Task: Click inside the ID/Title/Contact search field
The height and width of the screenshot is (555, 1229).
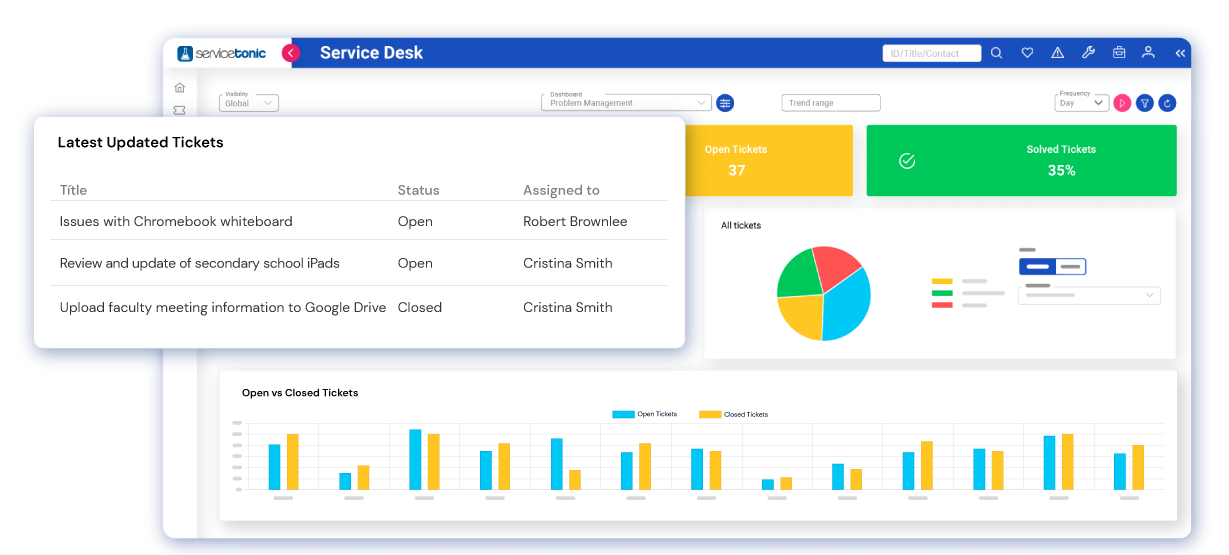Action: click(931, 54)
